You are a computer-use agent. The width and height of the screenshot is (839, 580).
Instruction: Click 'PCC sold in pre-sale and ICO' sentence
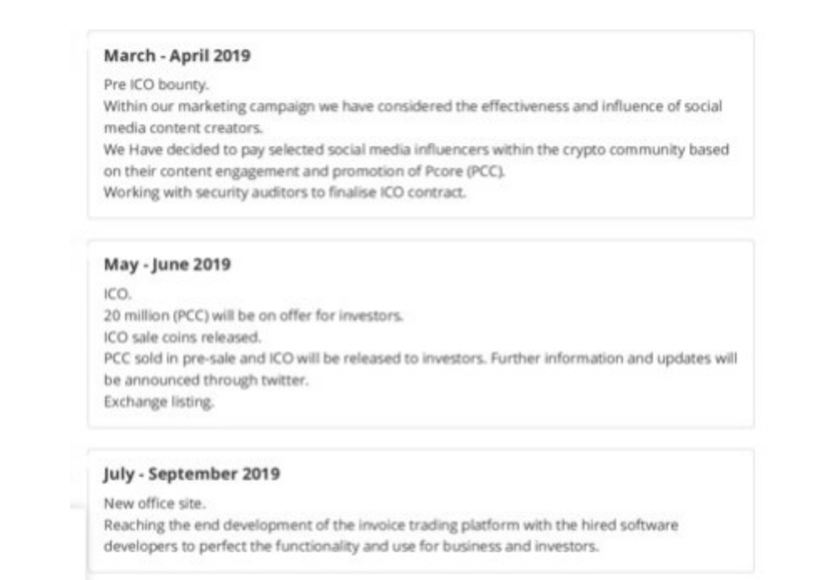pos(421,358)
